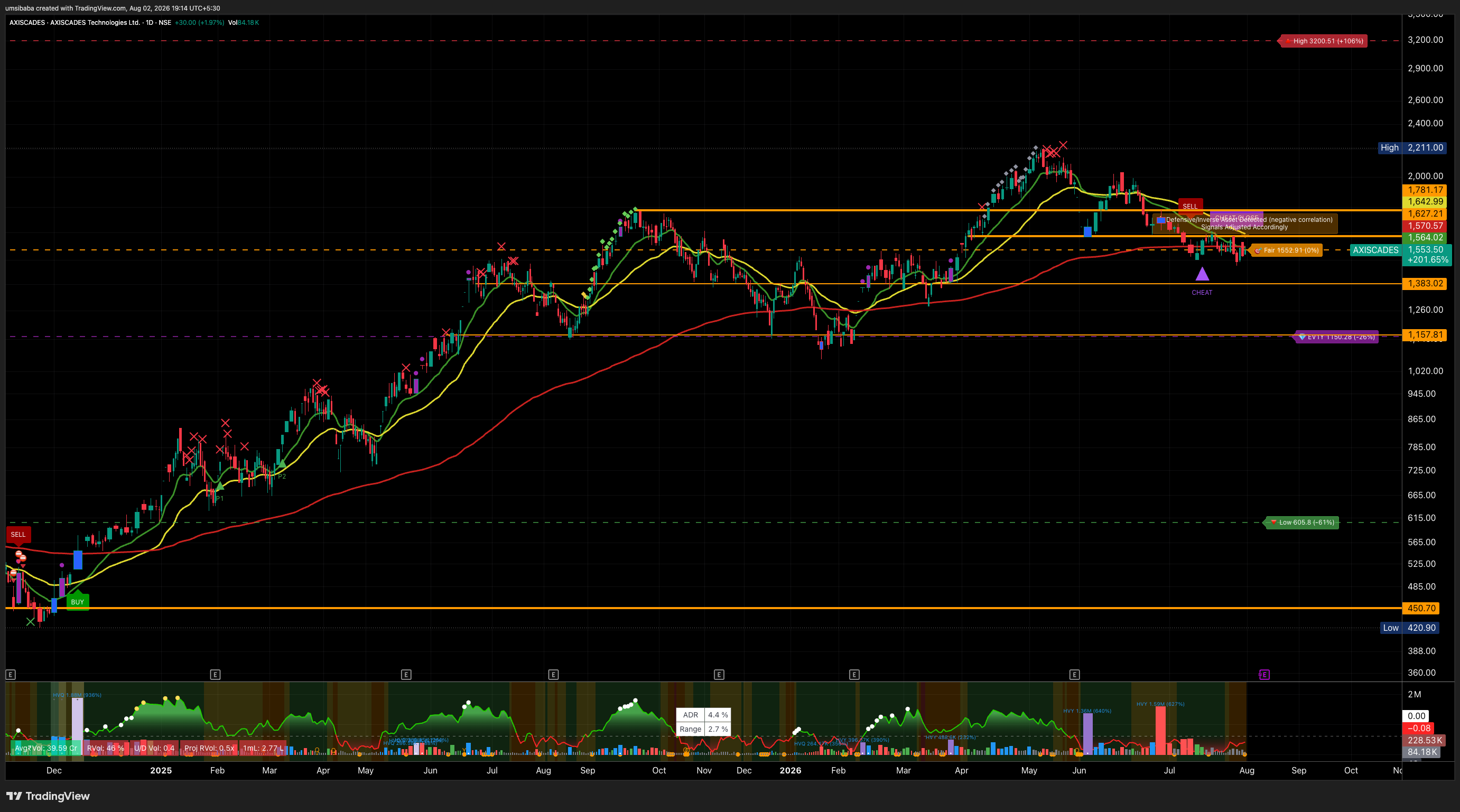Click the purple CHEAT text under the triangle

pos(1202,293)
